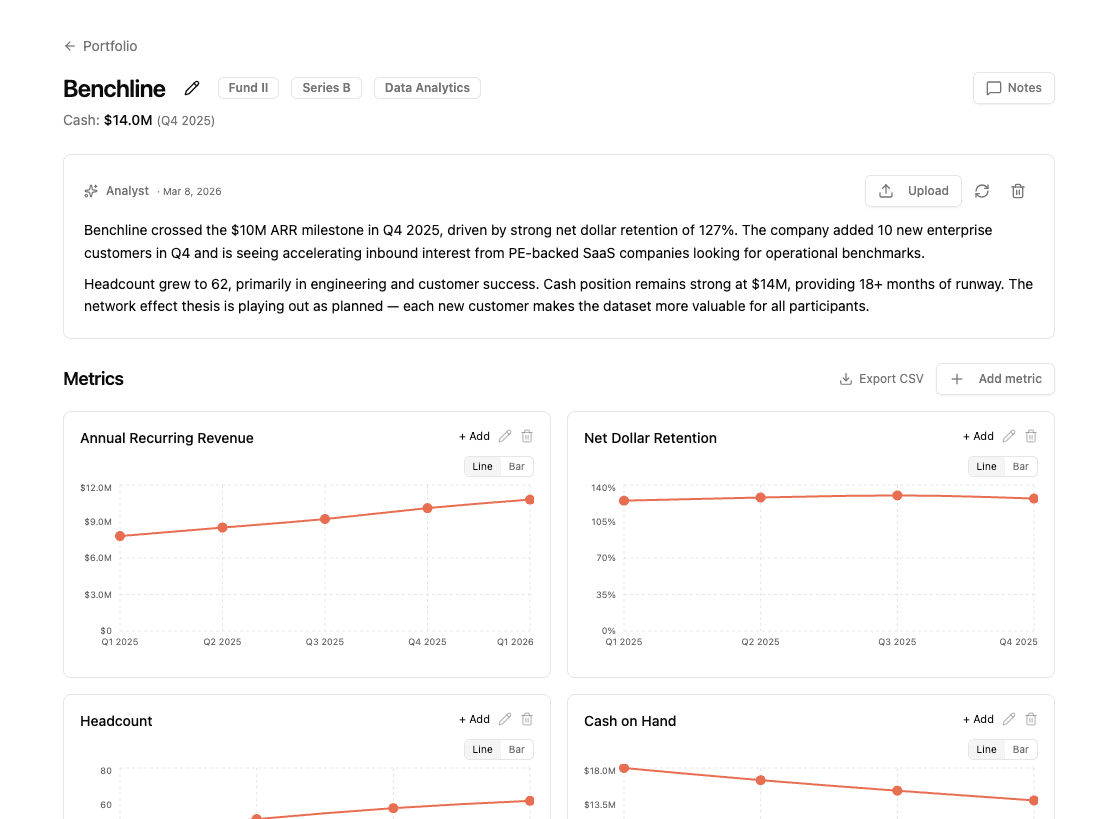Edit the Benchline company name pencil icon
This screenshot has width=1119, height=819.
pos(192,88)
